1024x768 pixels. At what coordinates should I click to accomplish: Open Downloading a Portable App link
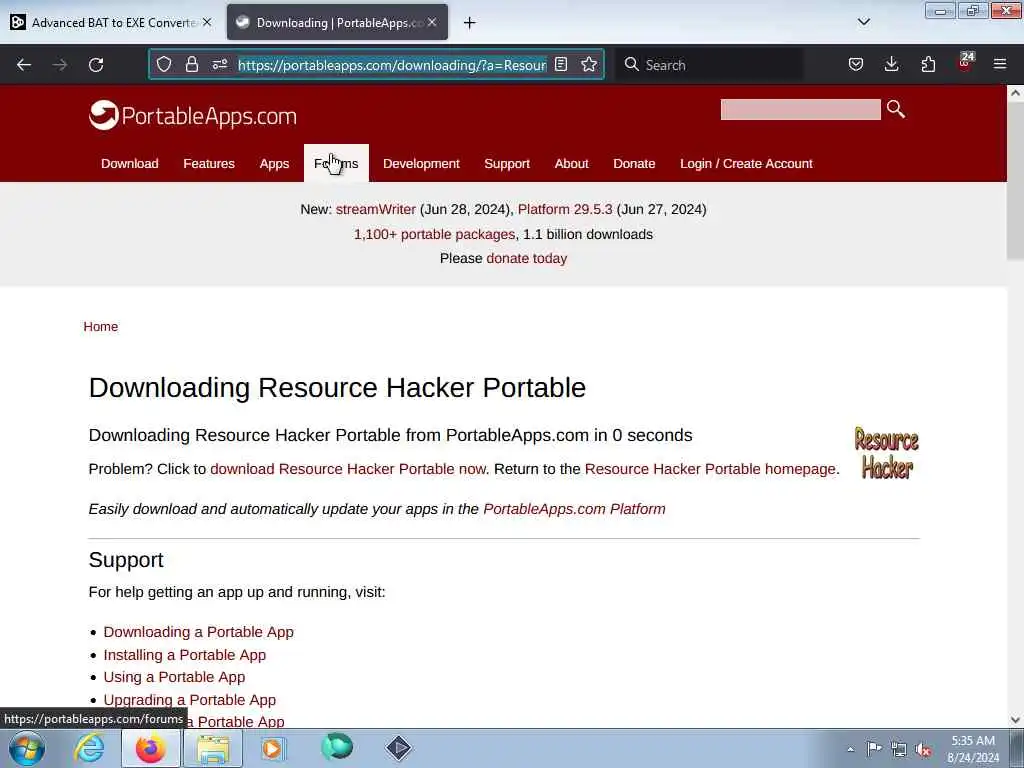199,632
